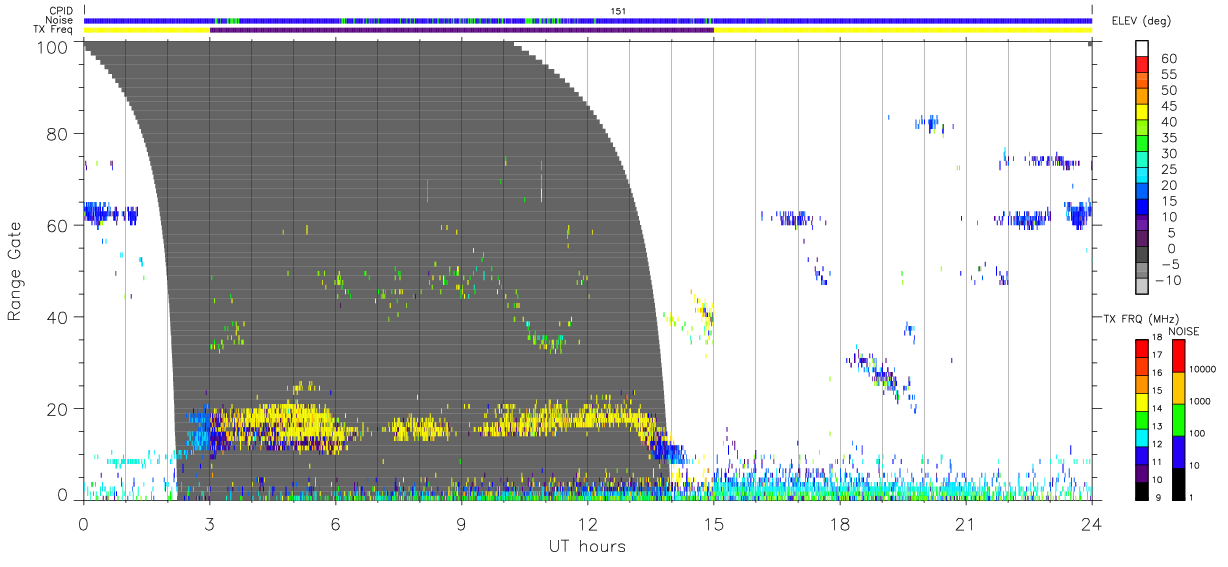Pick the blue segment of the NOISE colorbar
The height and width of the screenshot is (567, 1228).
coord(1178,450)
